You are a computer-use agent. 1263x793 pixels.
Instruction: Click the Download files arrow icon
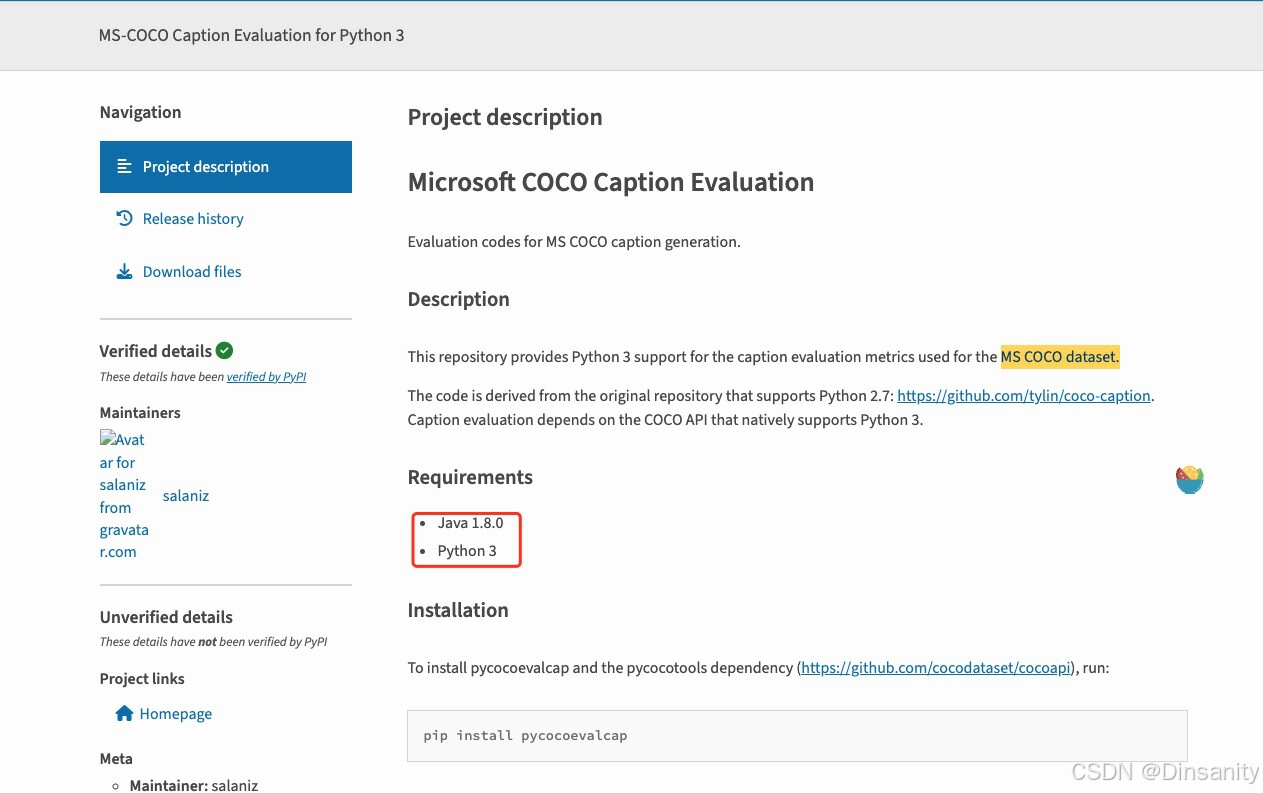124,272
